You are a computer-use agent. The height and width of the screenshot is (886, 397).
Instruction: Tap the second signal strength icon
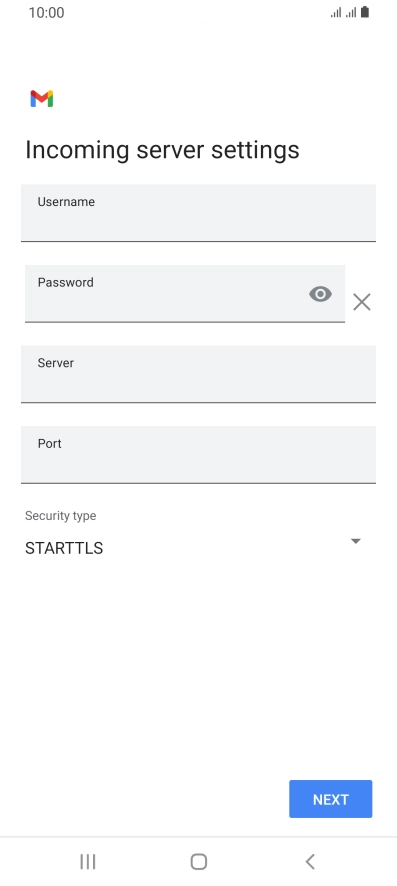[x=351, y=12]
